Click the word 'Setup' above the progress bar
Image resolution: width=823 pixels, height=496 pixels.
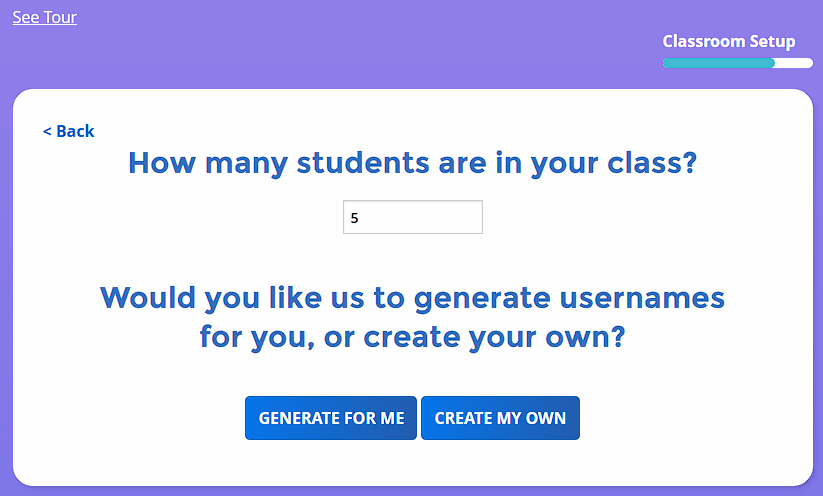point(772,41)
